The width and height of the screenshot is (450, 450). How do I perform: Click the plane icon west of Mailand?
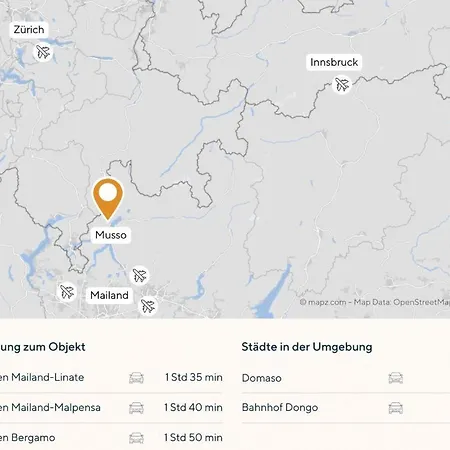(67, 292)
